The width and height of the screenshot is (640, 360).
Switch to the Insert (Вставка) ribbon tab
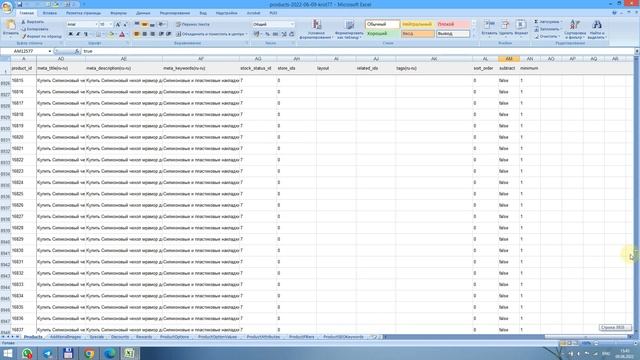click(x=50, y=13)
